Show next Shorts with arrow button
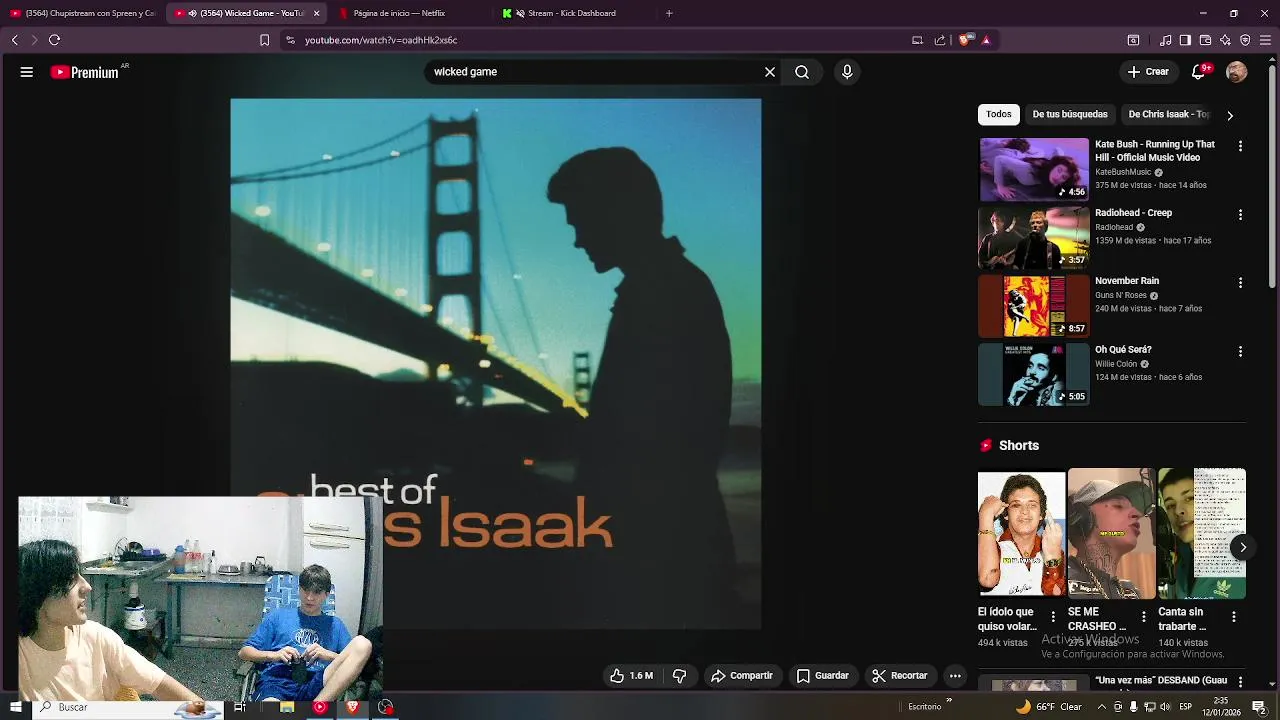Viewport: 1280px width, 720px height. pyautogui.click(x=1242, y=547)
